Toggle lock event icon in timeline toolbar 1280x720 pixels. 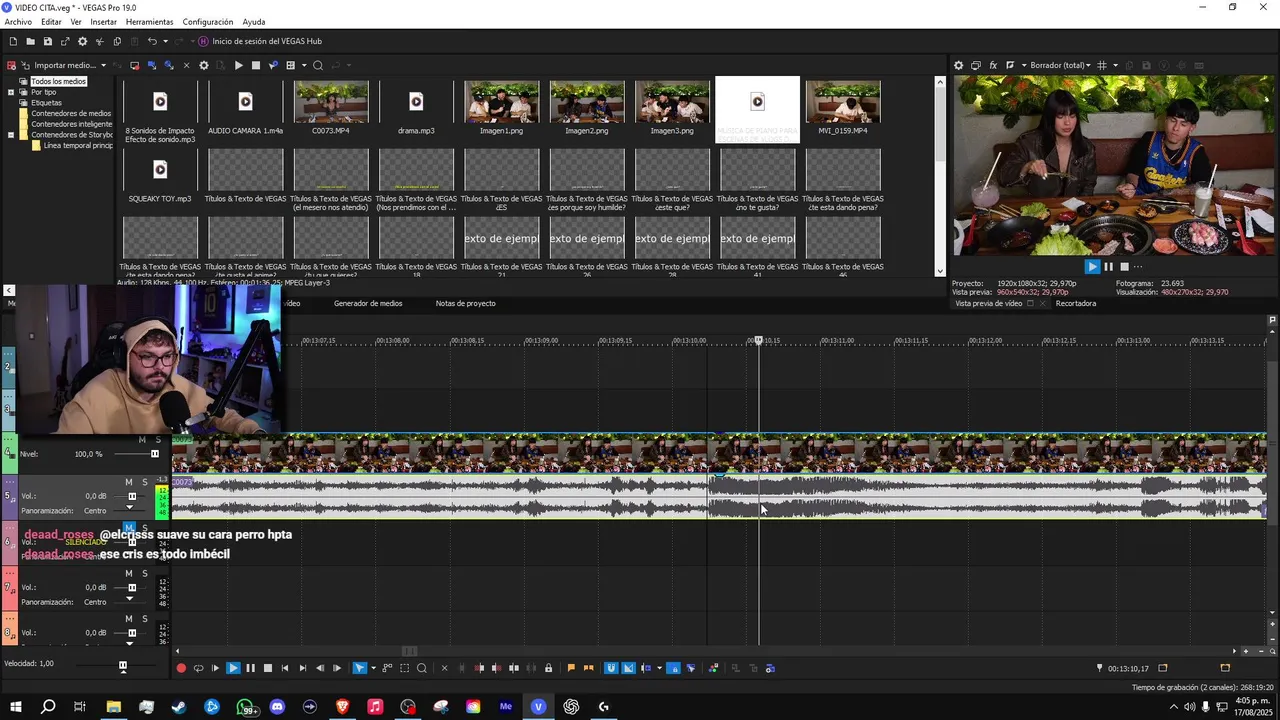click(x=548, y=668)
